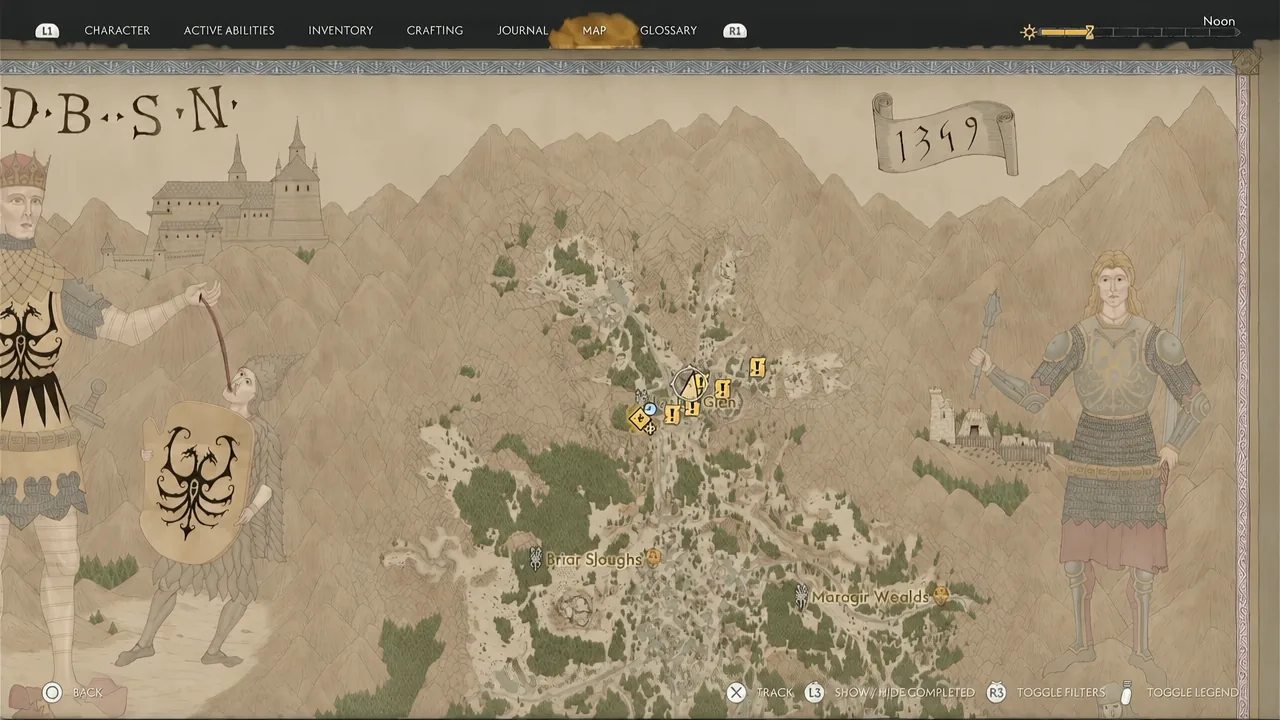Open the Glossary tab

coord(668,30)
